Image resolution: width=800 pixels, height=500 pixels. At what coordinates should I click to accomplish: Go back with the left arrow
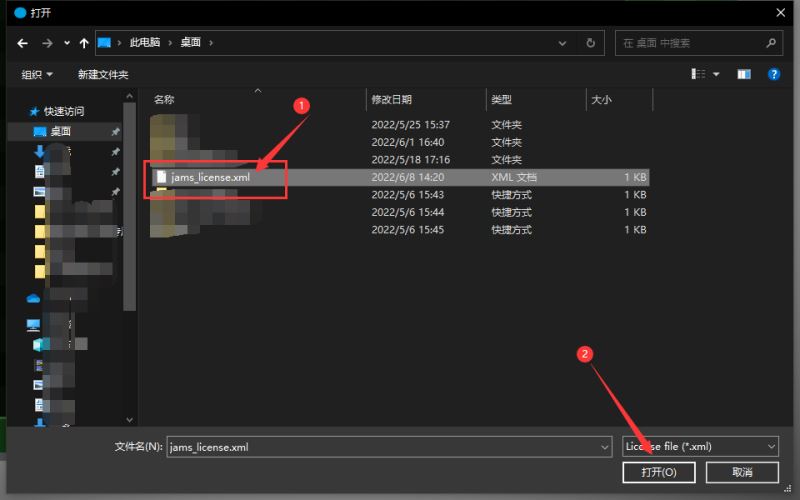coord(22,43)
